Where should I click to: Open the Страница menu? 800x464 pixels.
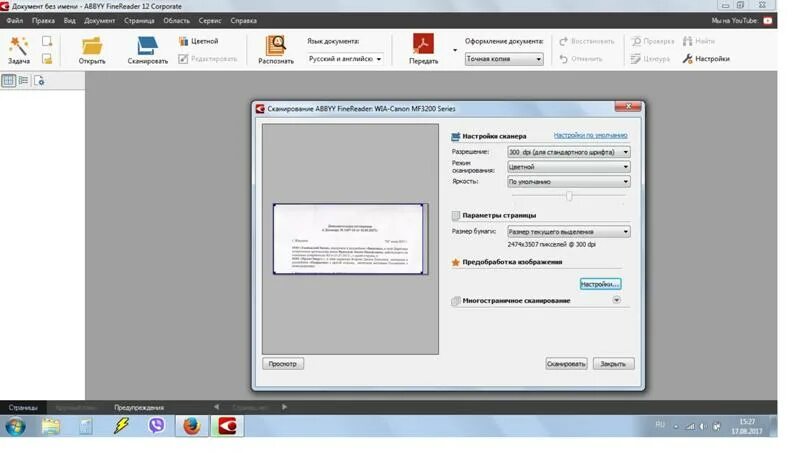pos(139,21)
